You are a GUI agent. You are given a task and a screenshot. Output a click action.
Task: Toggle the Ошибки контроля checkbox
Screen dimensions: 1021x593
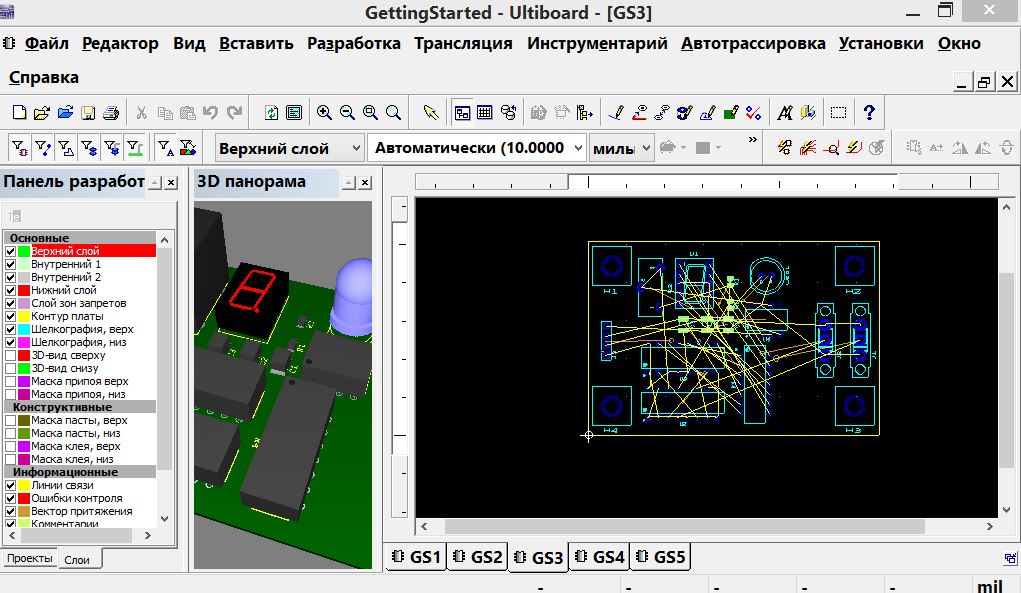10,499
